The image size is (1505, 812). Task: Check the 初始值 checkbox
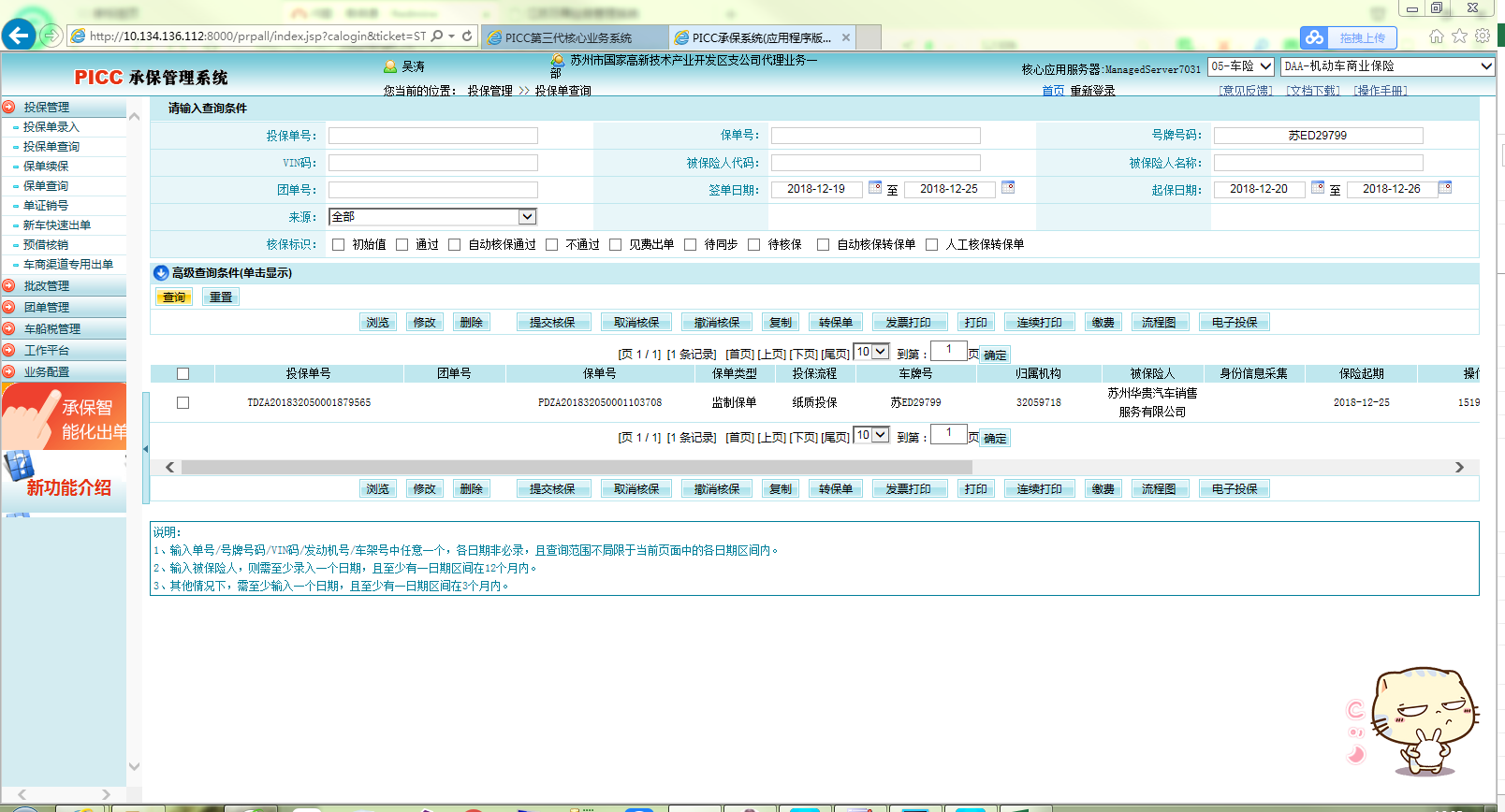[x=339, y=244]
